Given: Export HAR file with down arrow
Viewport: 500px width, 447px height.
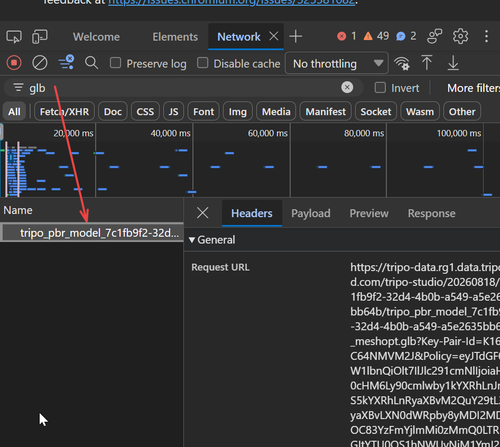Looking at the screenshot, I should click(453, 63).
